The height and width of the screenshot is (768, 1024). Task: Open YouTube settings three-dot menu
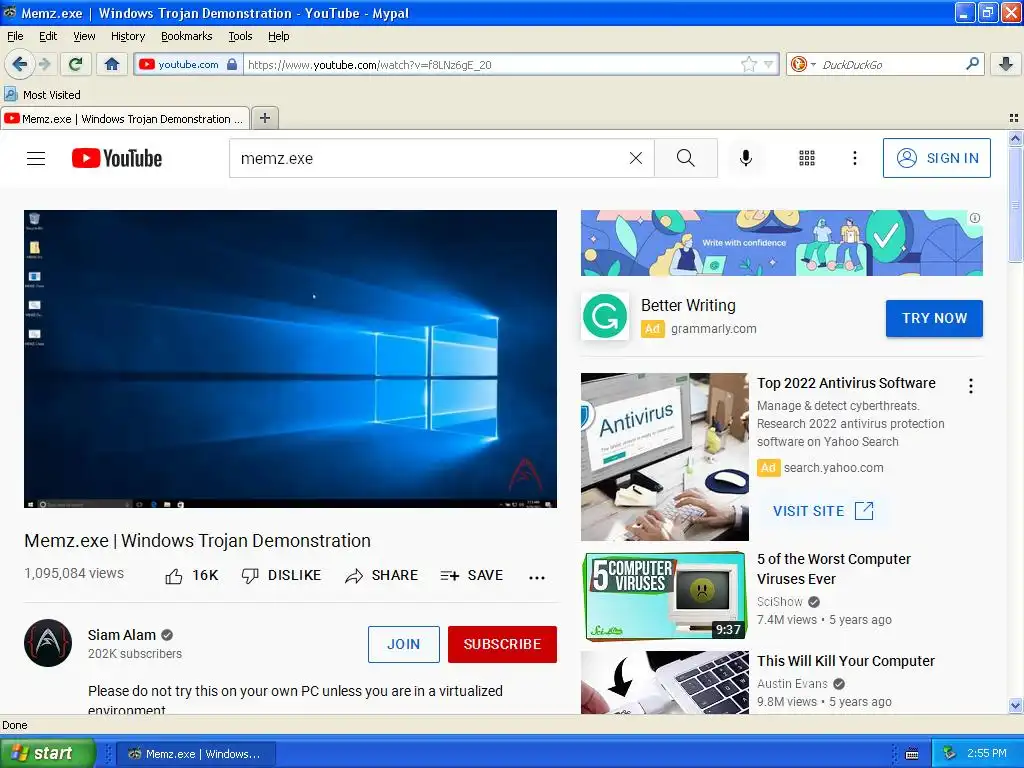pyautogui.click(x=854, y=158)
